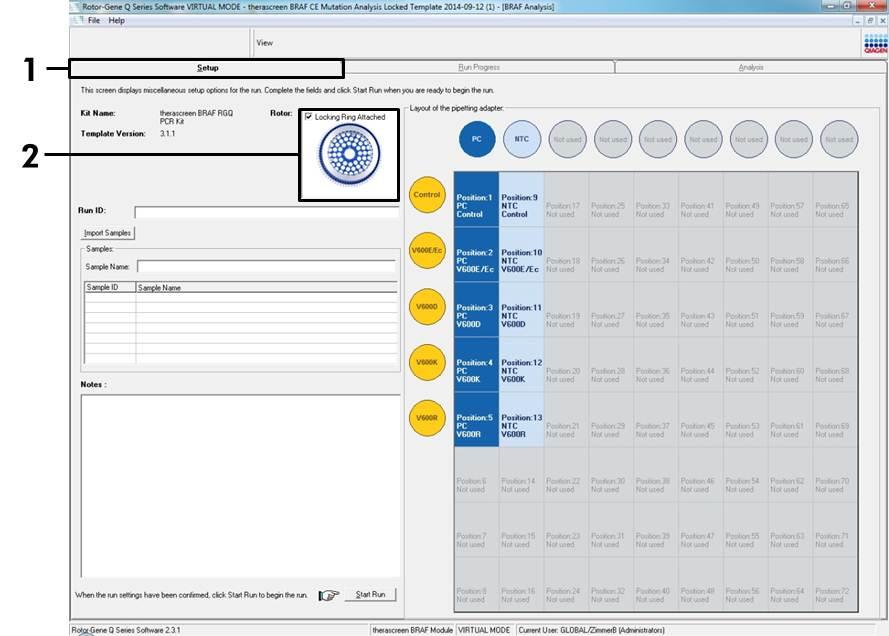889x636 pixels.
Task: Switch to the Setup tab
Action: [x=208, y=68]
